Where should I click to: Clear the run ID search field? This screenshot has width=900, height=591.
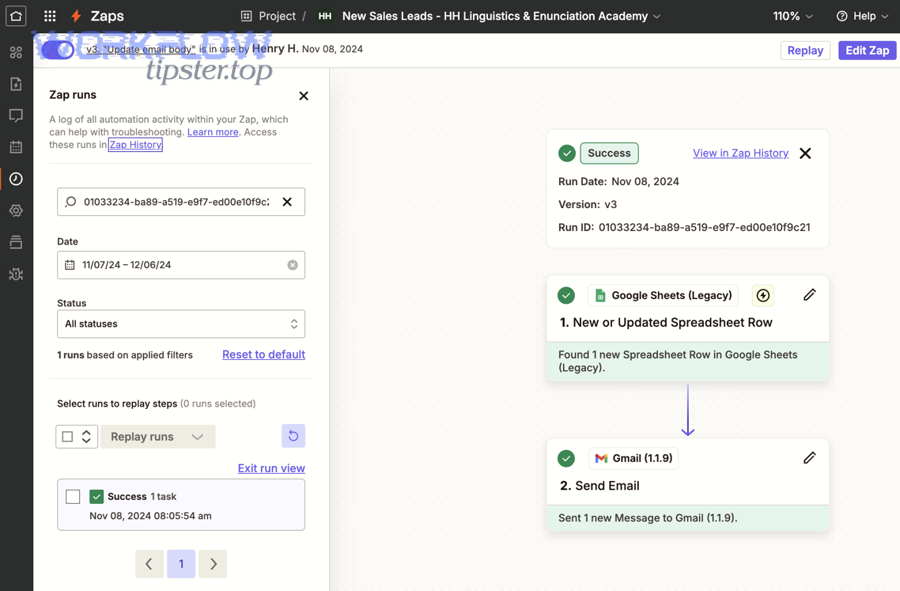coord(287,201)
